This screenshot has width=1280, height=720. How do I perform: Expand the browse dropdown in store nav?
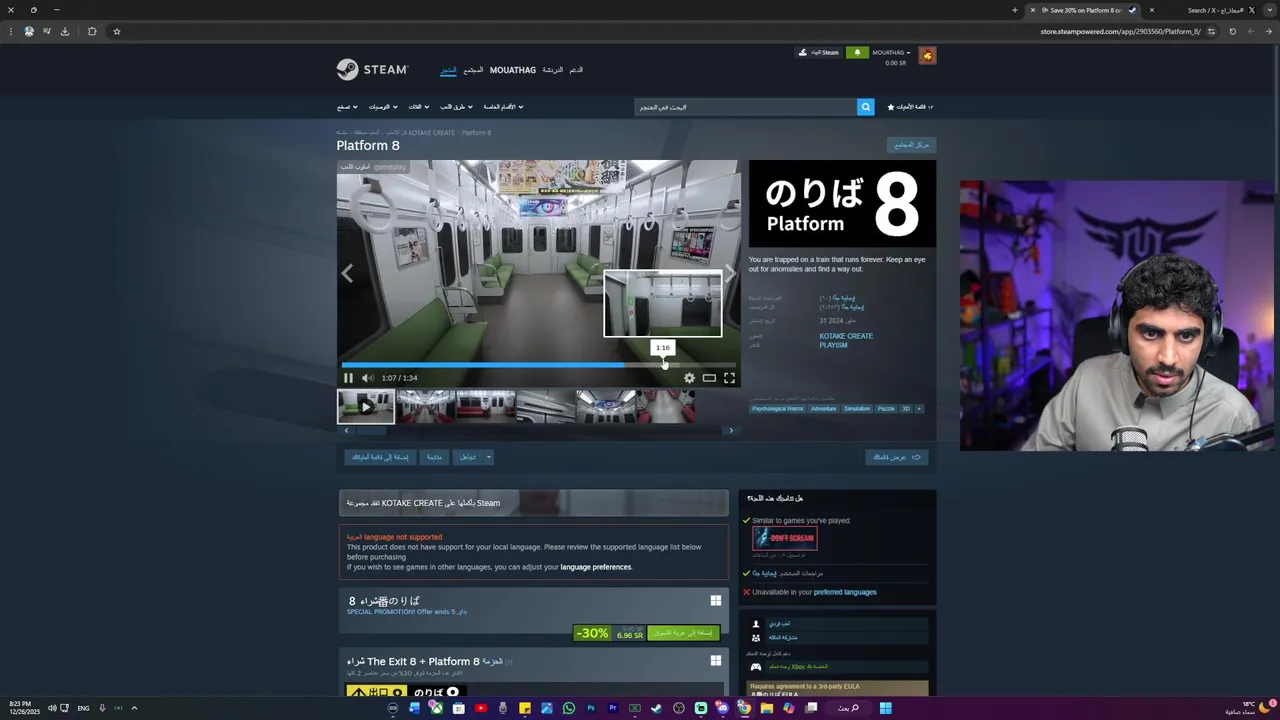click(x=347, y=107)
